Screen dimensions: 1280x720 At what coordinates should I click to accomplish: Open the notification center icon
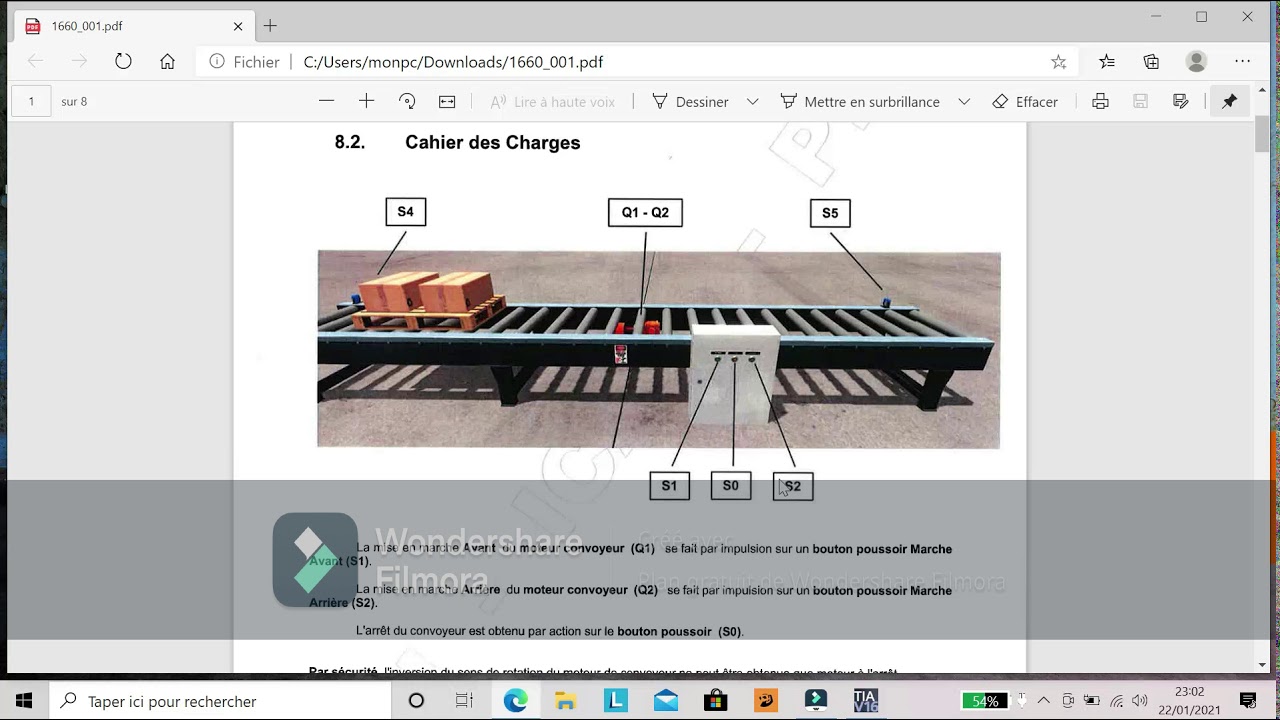[1248, 701]
